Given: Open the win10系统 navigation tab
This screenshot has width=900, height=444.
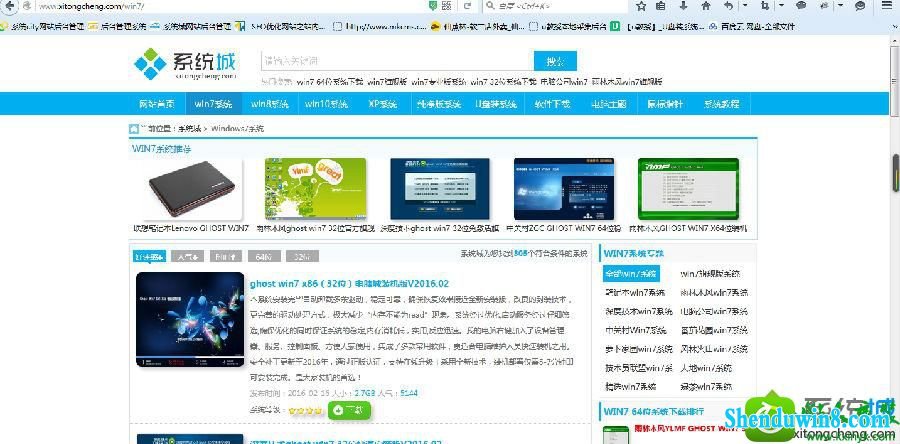Looking at the screenshot, I should pyautogui.click(x=326, y=104).
